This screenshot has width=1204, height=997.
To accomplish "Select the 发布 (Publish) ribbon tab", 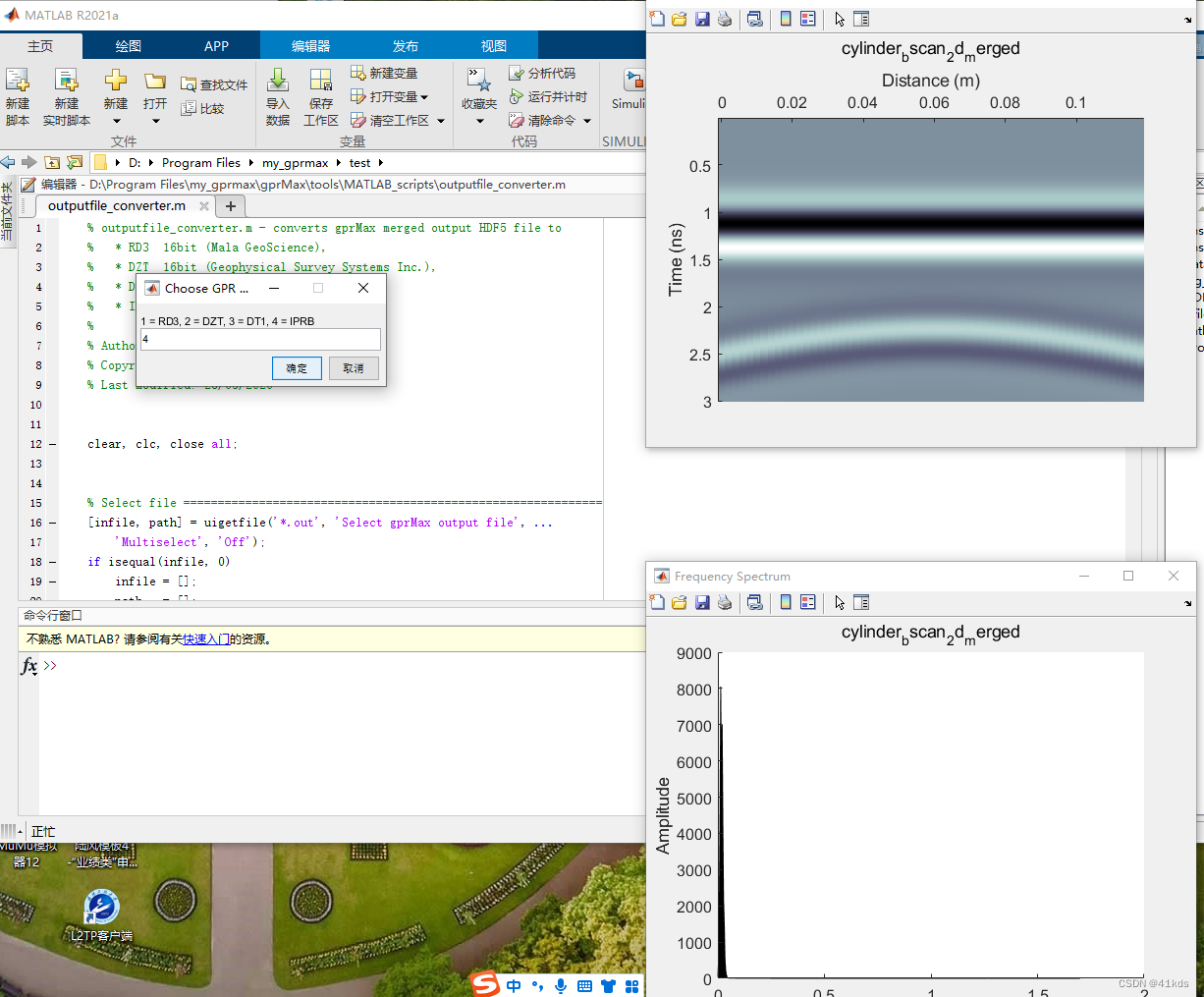I will 406,46.
